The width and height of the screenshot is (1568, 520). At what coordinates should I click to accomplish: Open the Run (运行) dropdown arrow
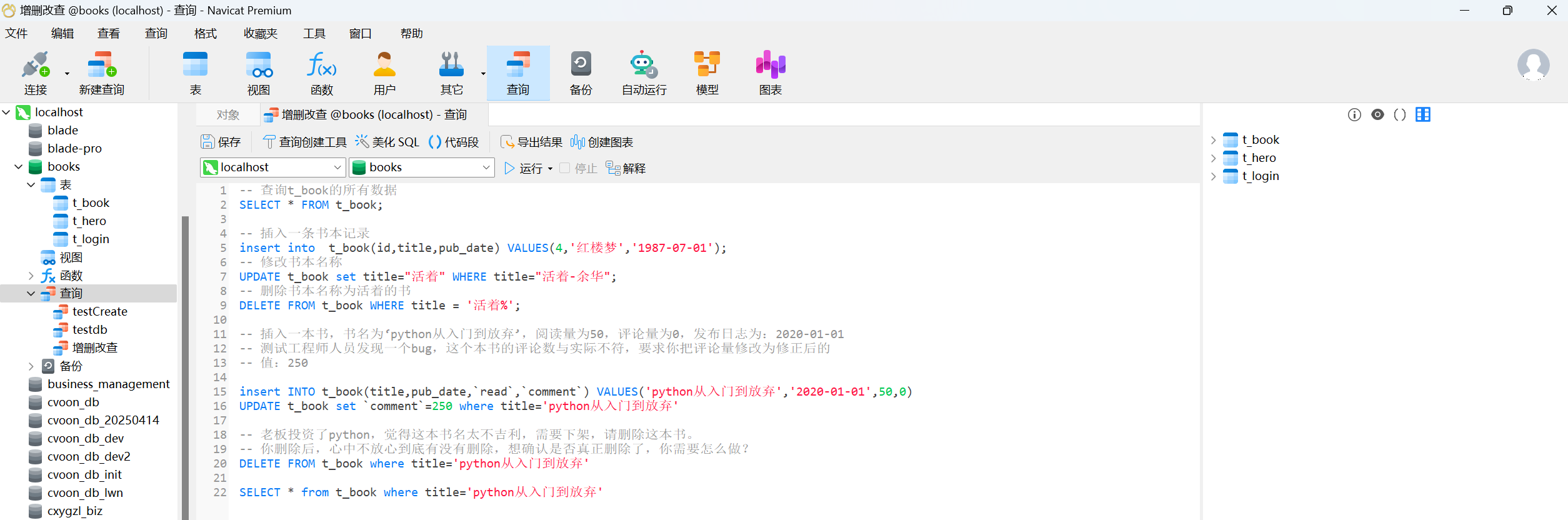point(550,169)
